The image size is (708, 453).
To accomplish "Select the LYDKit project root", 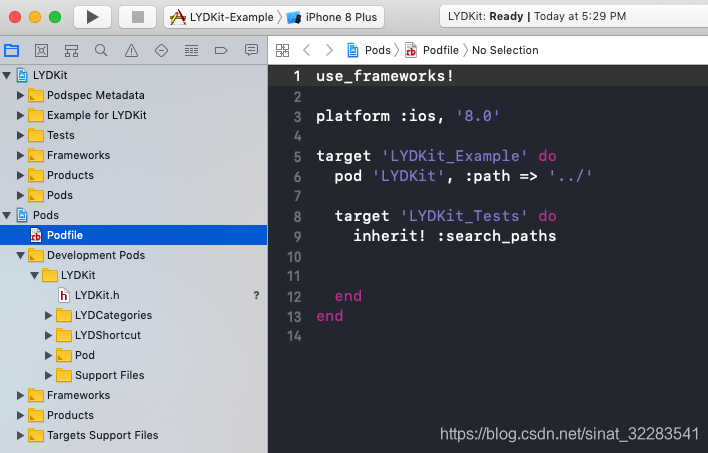I will [134, 75].
